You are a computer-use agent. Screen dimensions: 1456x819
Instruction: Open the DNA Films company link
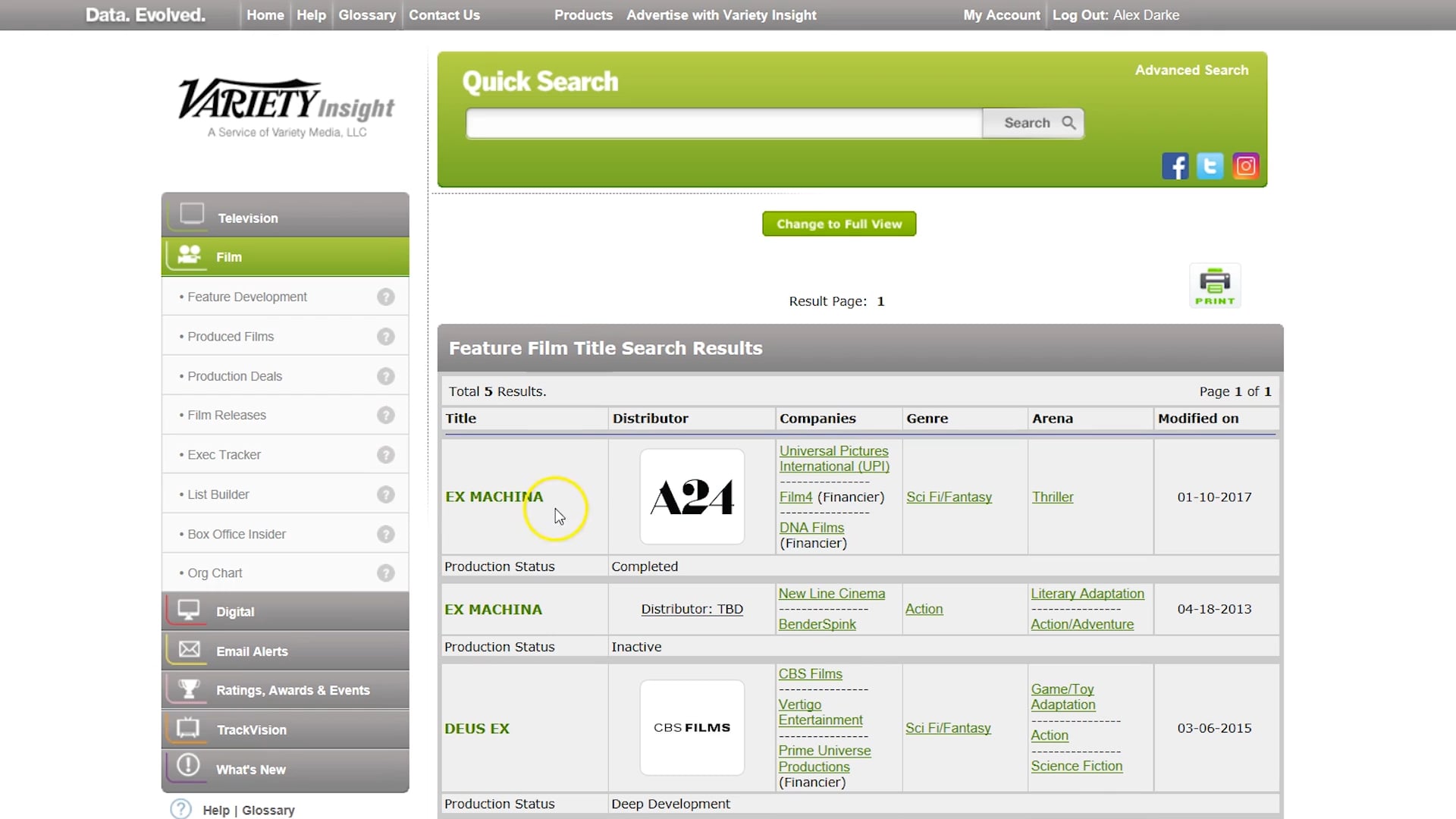pyautogui.click(x=811, y=528)
